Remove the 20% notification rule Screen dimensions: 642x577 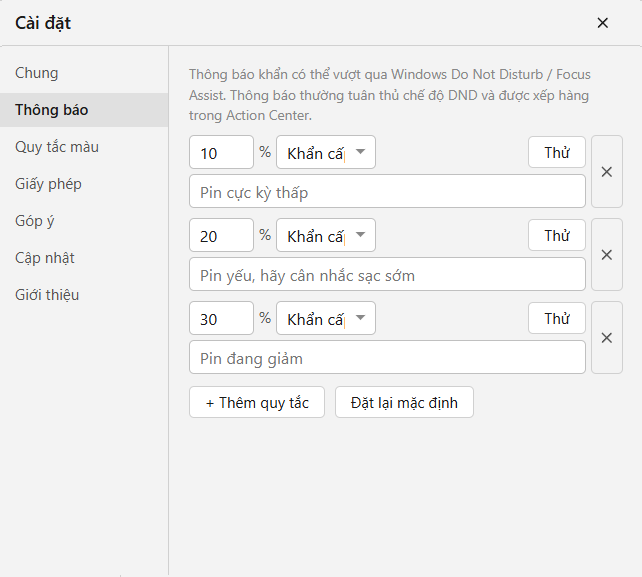[x=607, y=255]
